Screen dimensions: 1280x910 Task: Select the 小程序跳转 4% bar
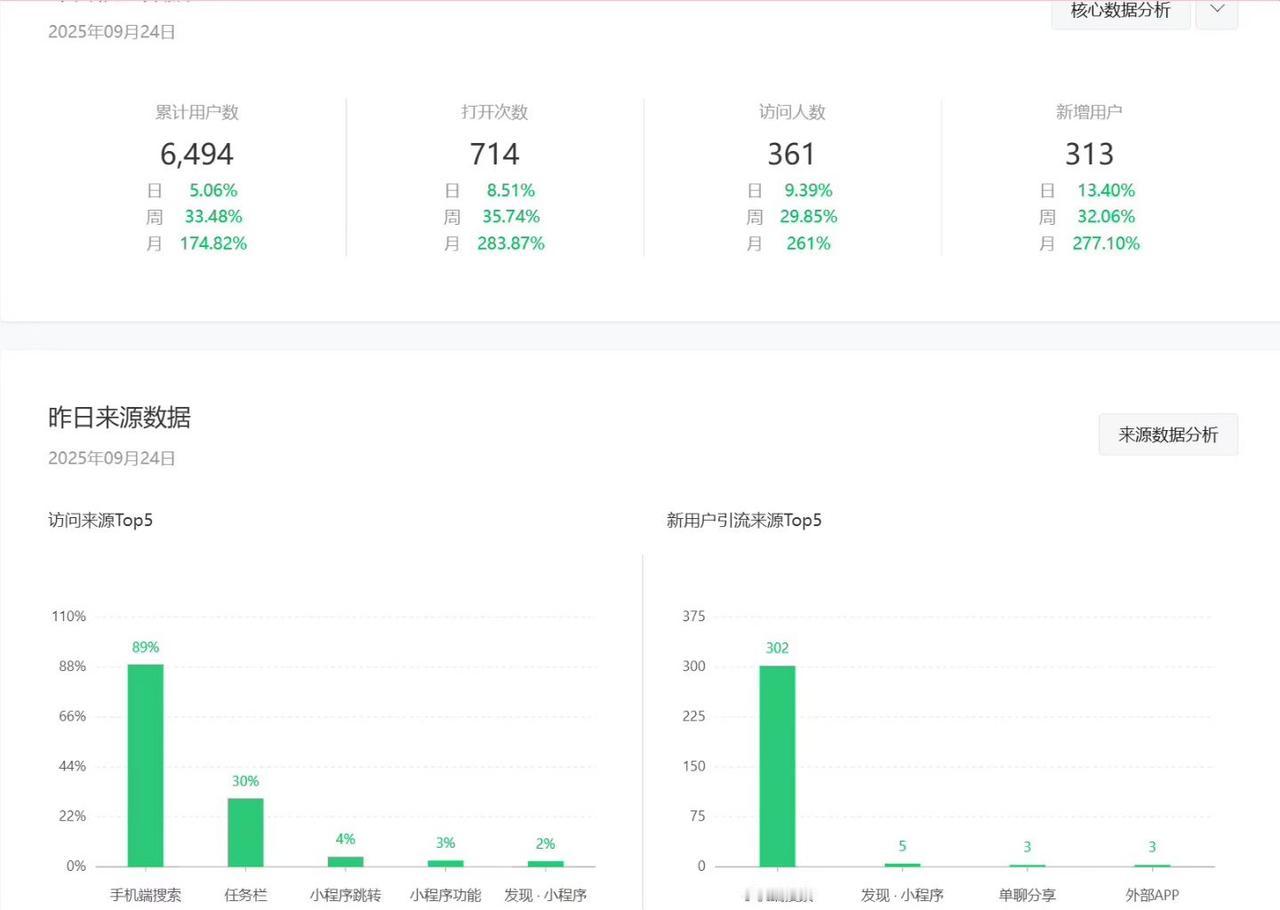(346, 861)
